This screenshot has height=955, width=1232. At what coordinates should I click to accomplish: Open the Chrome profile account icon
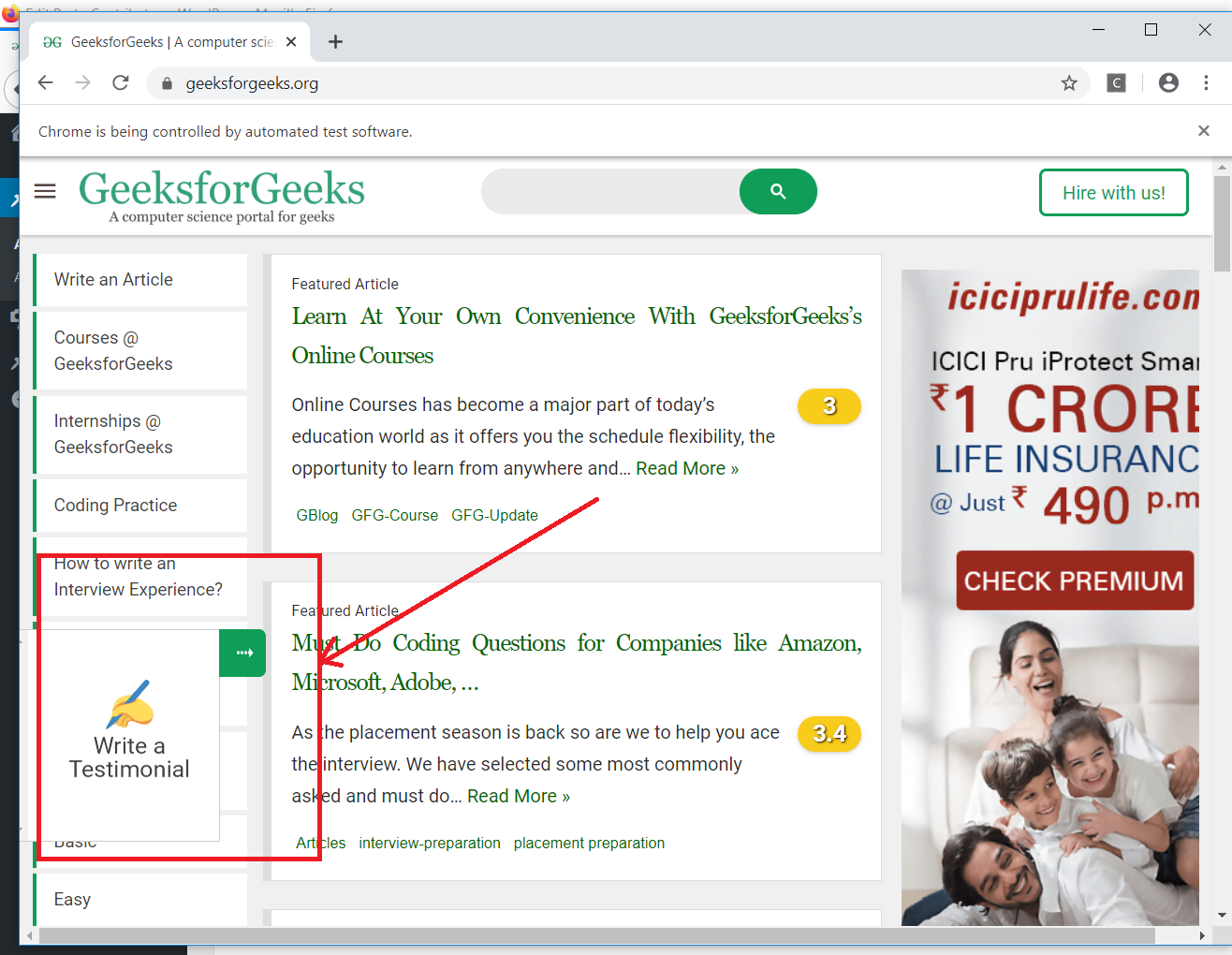(1168, 83)
